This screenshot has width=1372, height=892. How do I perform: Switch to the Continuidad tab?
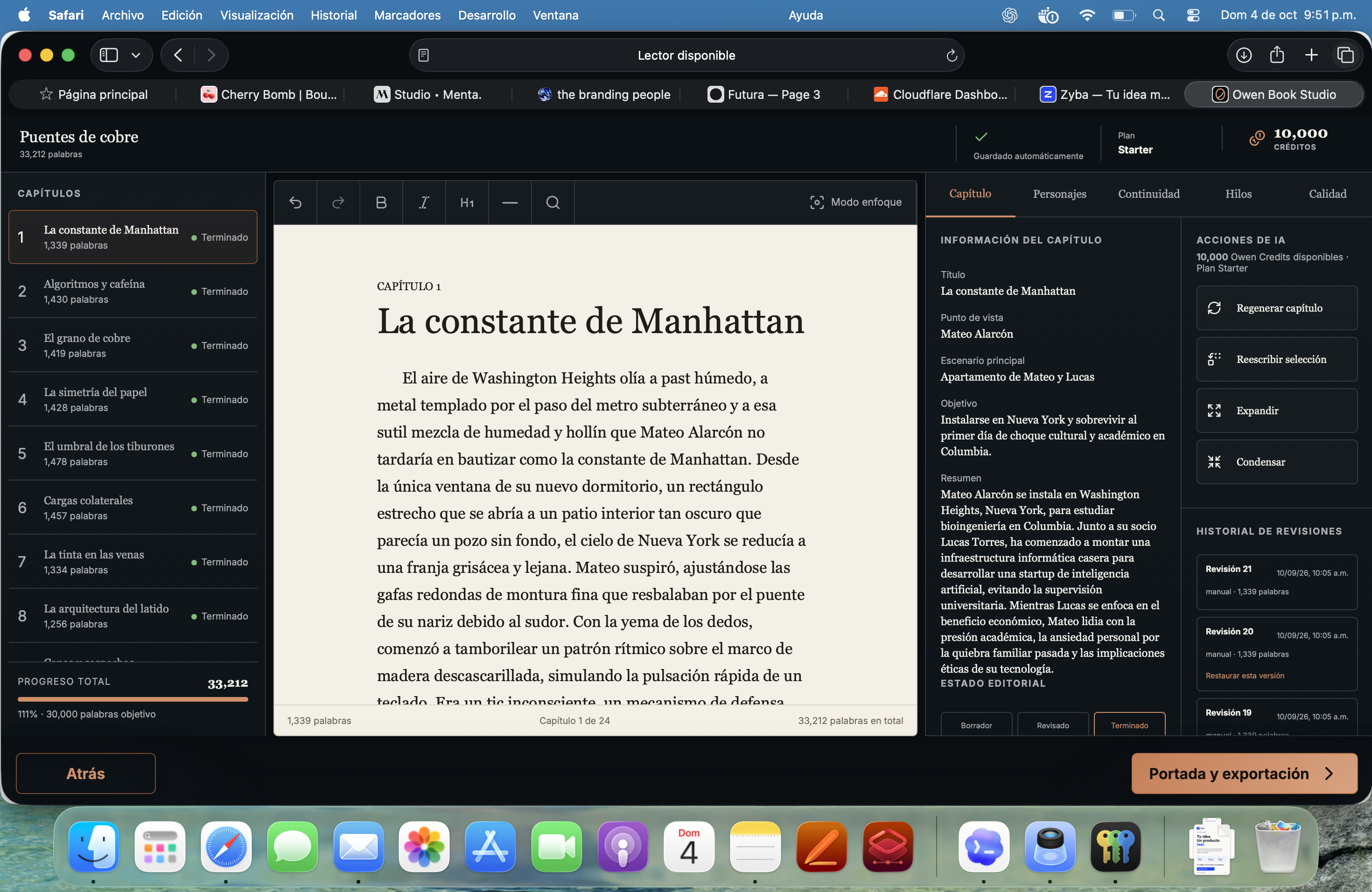pyautogui.click(x=1149, y=194)
